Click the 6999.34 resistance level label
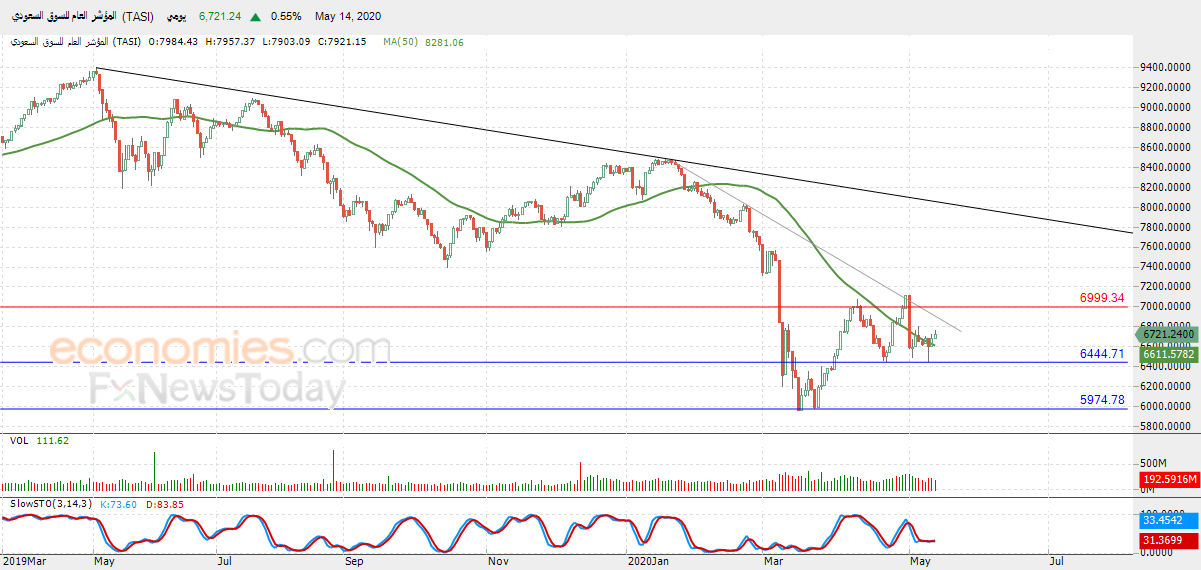The image size is (1201, 570). tap(1102, 298)
